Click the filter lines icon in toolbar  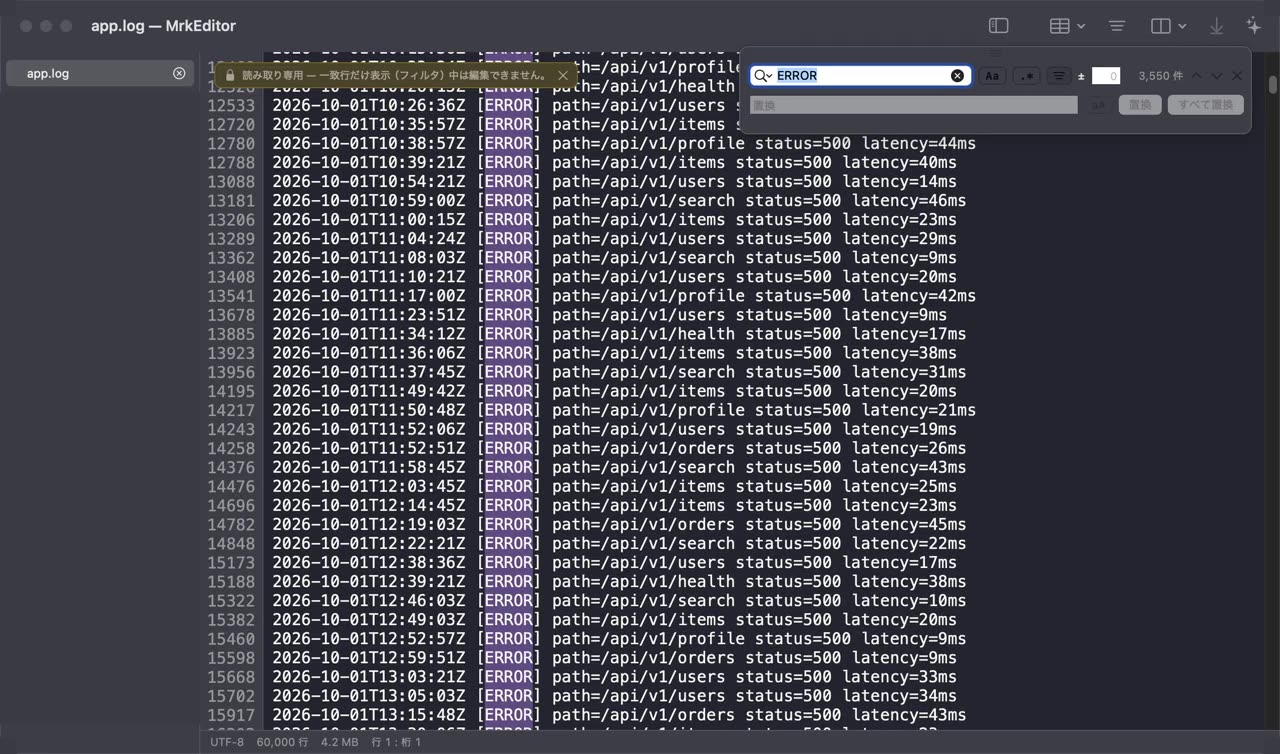[x=1117, y=26]
